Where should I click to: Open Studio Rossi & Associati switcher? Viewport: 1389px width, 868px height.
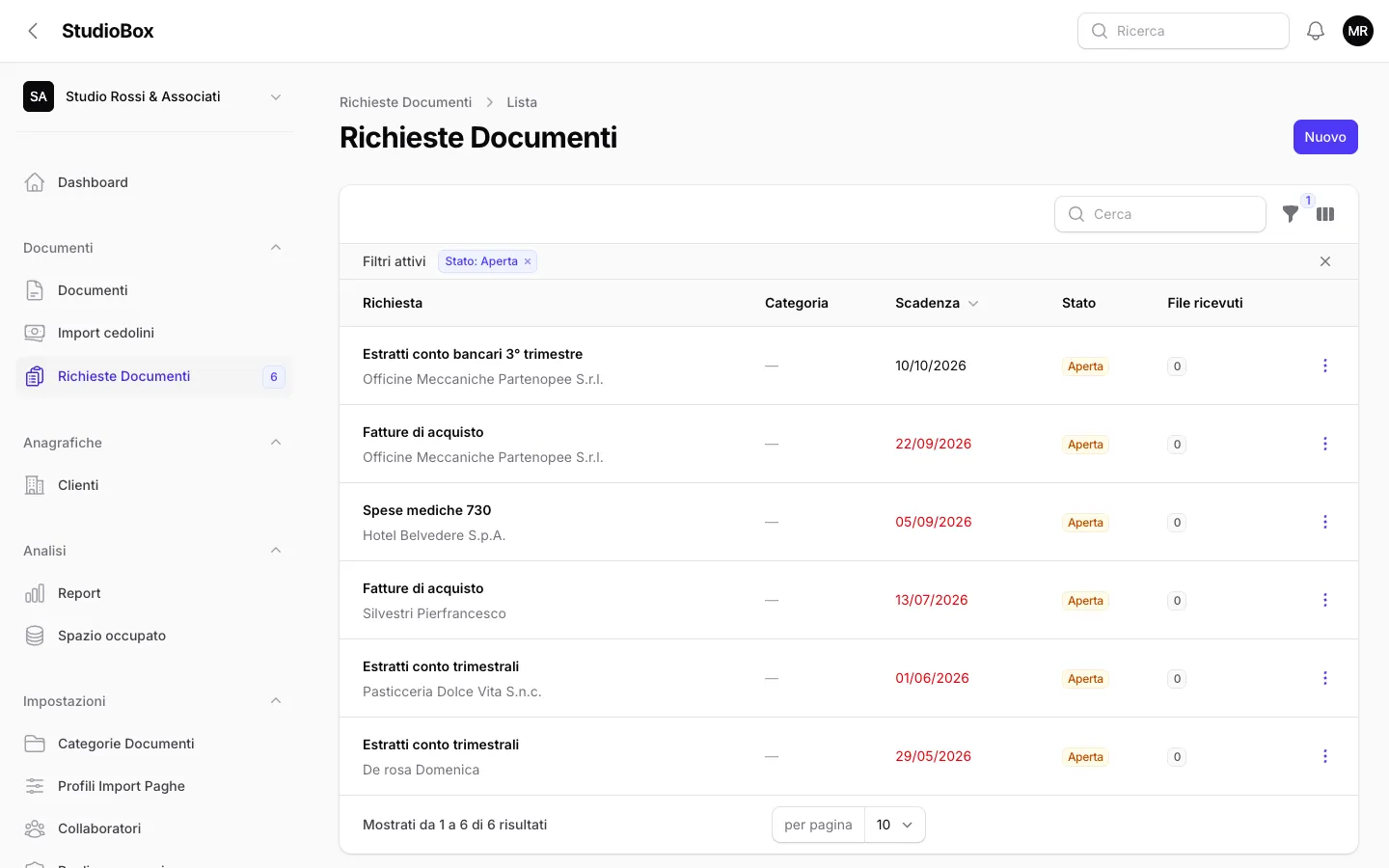[154, 96]
